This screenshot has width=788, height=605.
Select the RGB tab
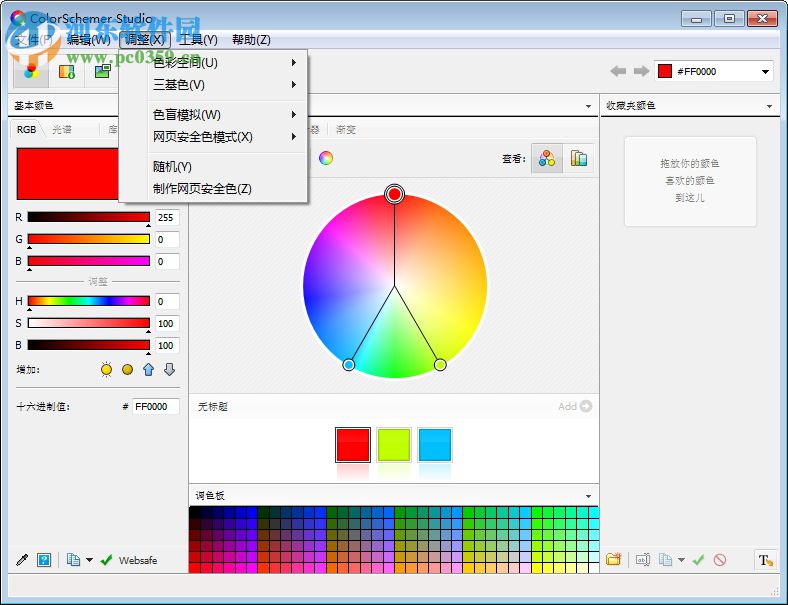(x=27, y=130)
